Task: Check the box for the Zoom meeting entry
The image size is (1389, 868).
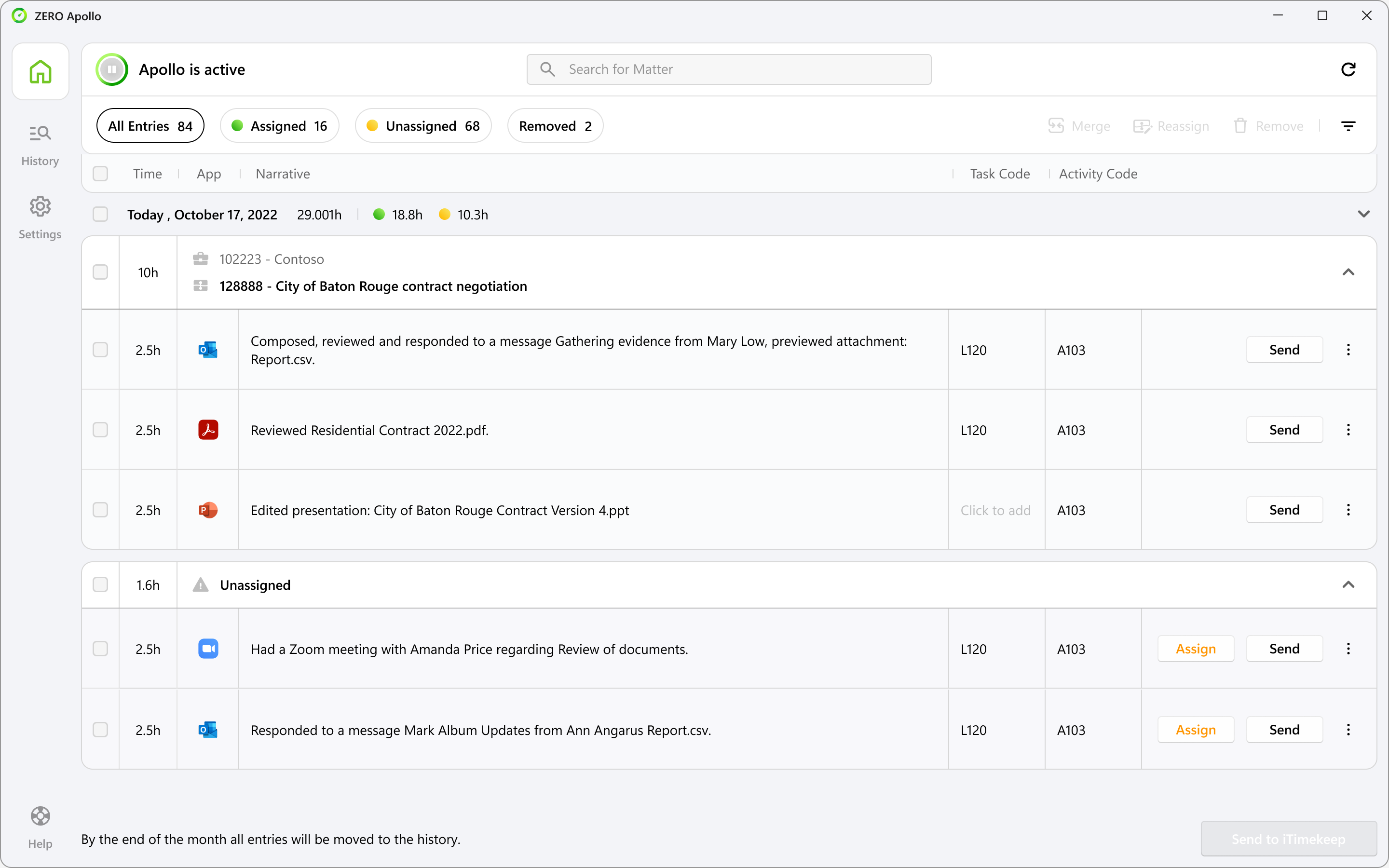Action: point(100,649)
